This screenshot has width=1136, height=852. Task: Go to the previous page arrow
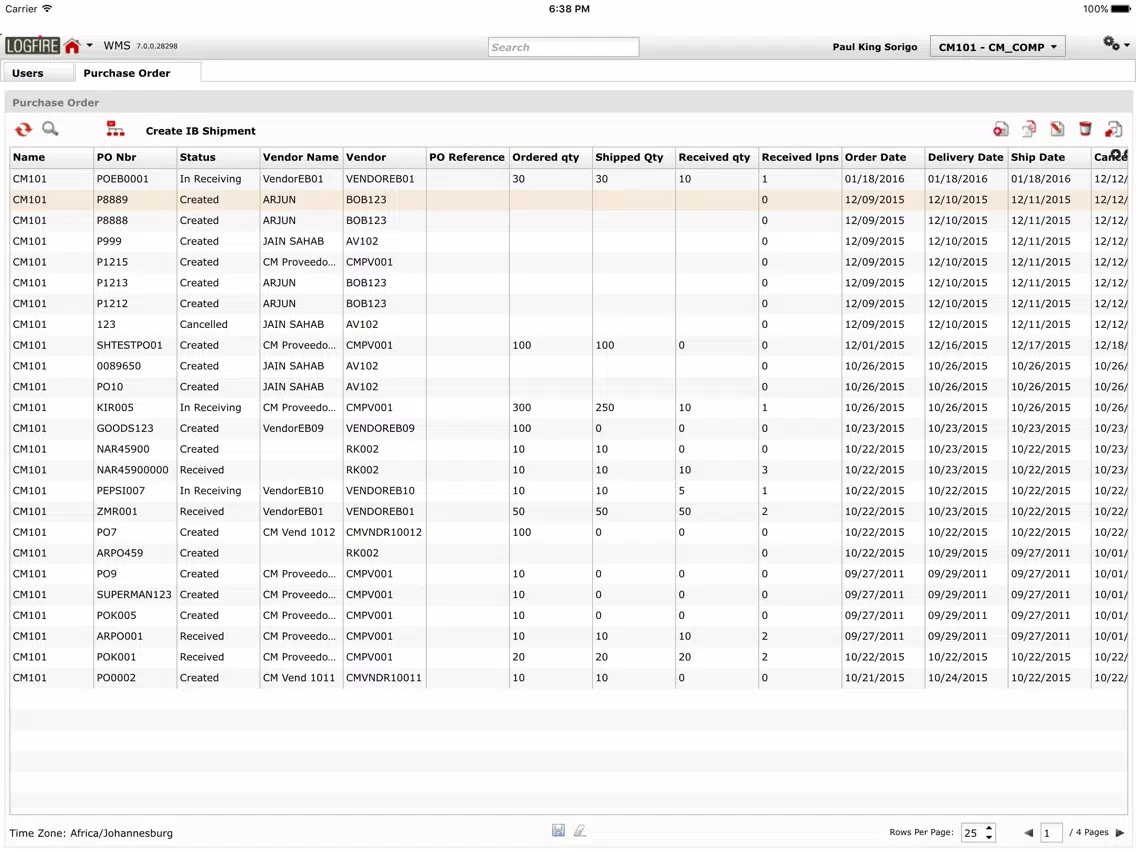pyautogui.click(x=1028, y=832)
